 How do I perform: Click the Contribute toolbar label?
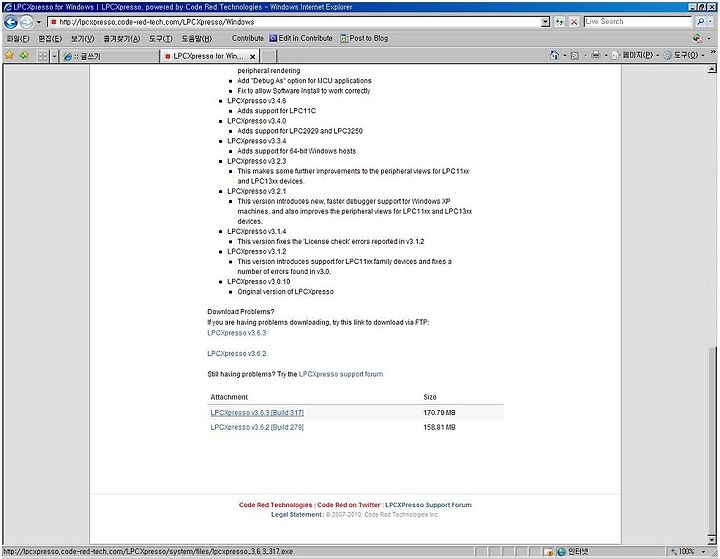tap(248, 38)
